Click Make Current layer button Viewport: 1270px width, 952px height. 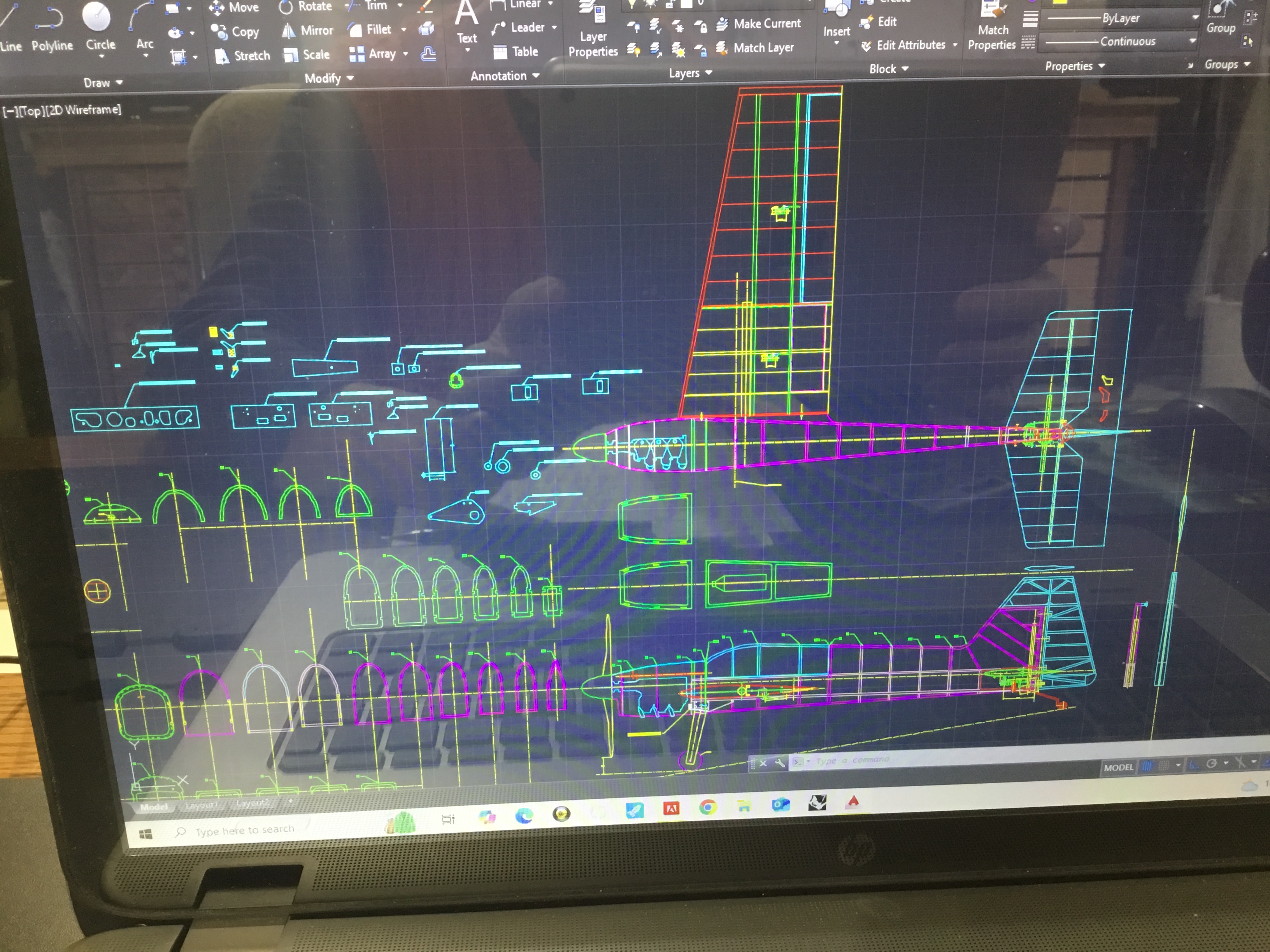pyautogui.click(x=759, y=24)
